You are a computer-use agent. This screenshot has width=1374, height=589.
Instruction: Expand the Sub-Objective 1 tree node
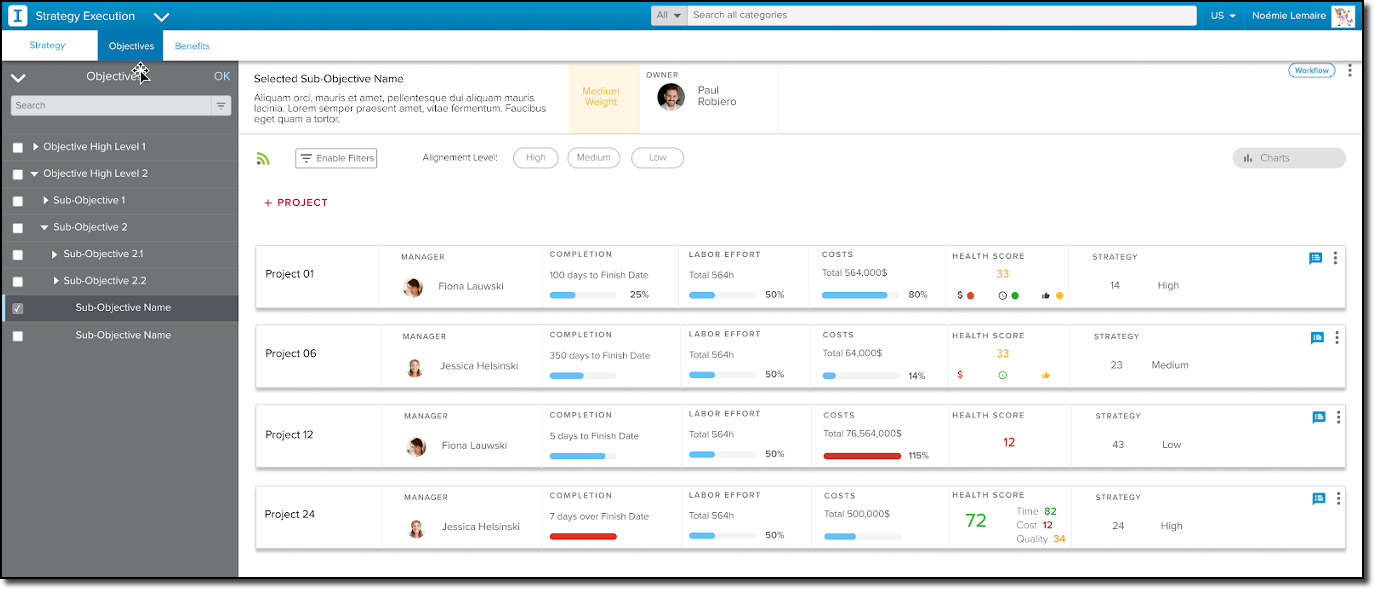coord(45,200)
